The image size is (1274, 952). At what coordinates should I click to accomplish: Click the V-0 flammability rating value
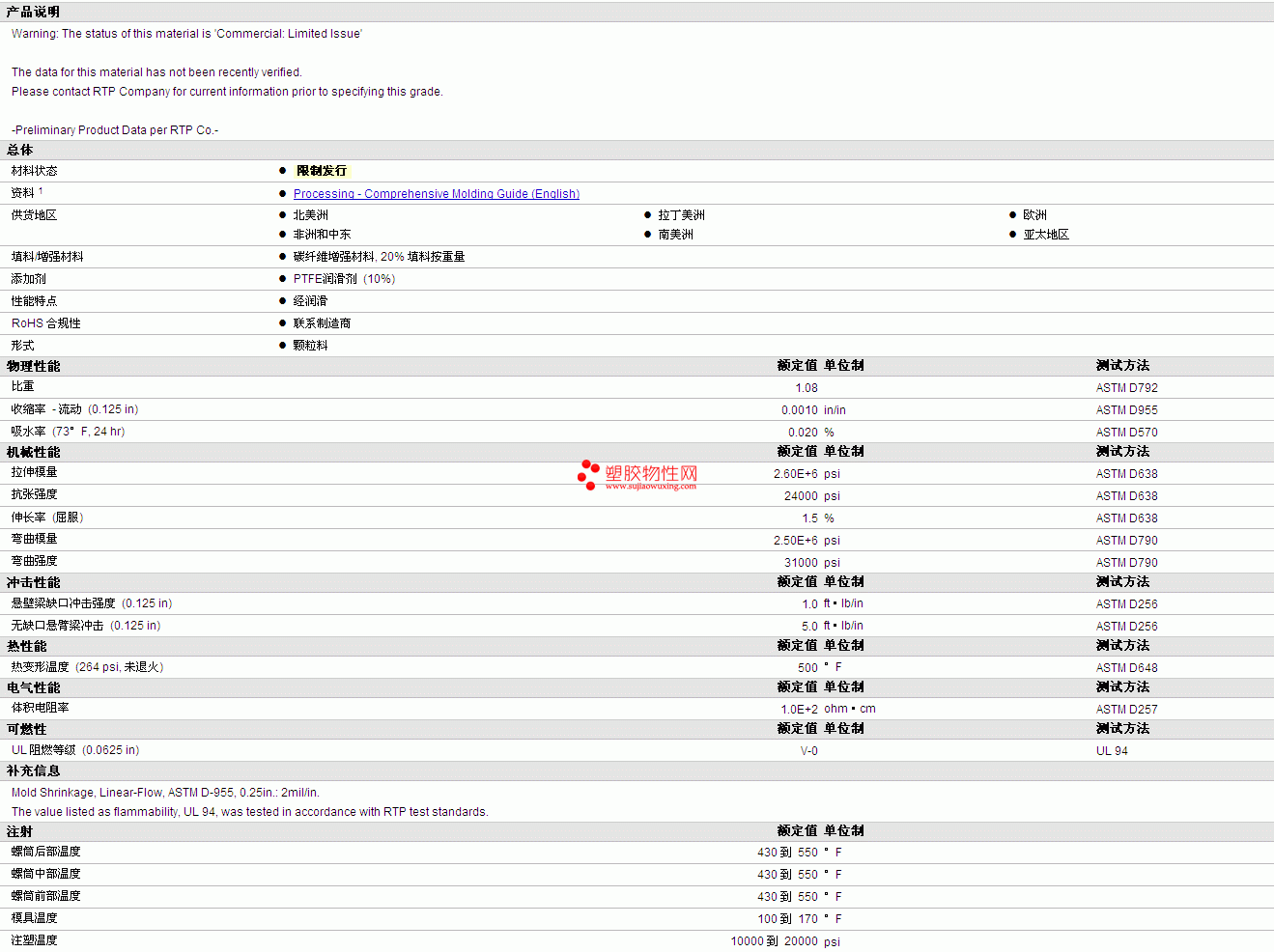pyautogui.click(x=808, y=751)
